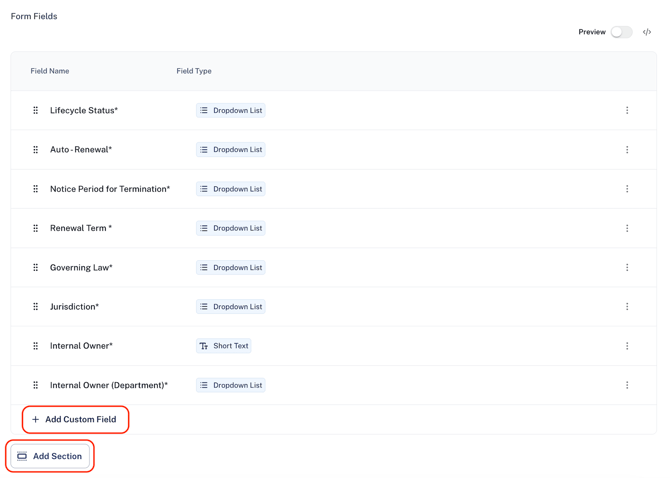The width and height of the screenshot is (670, 478).
Task: Click Add Custom Field button
Action: (75, 419)
